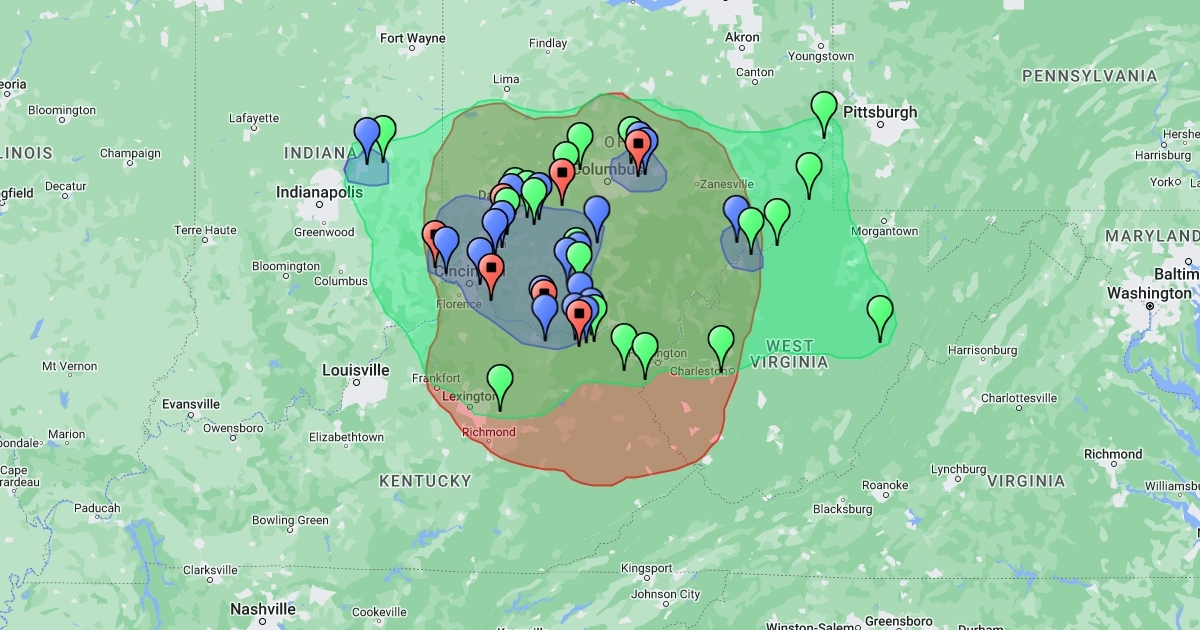Click the Washington city label
This screenshot has width=1200, height=630.
(x=1149, y=293)
